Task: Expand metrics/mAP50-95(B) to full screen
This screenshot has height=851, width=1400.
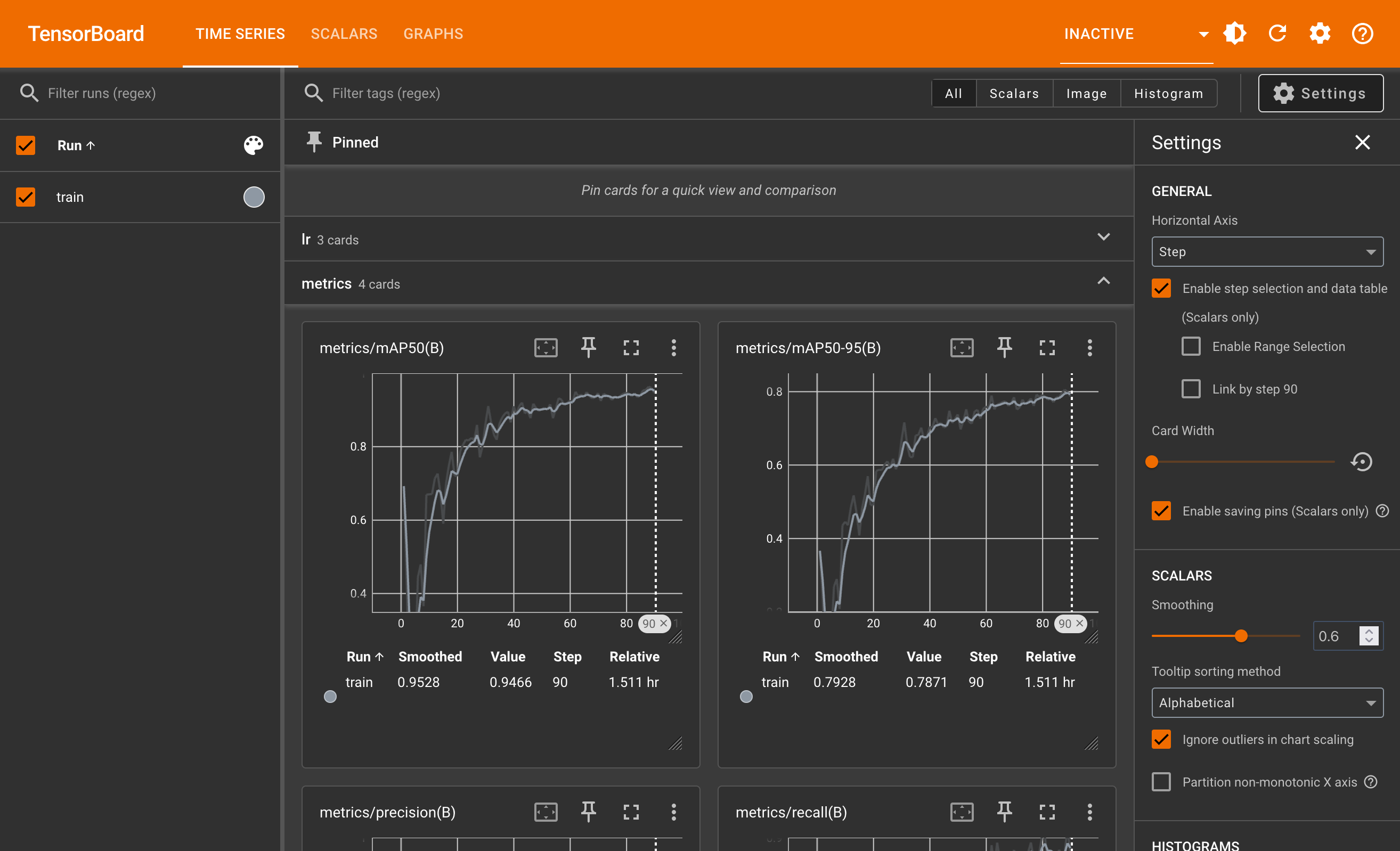Action: coord(1047,348)
